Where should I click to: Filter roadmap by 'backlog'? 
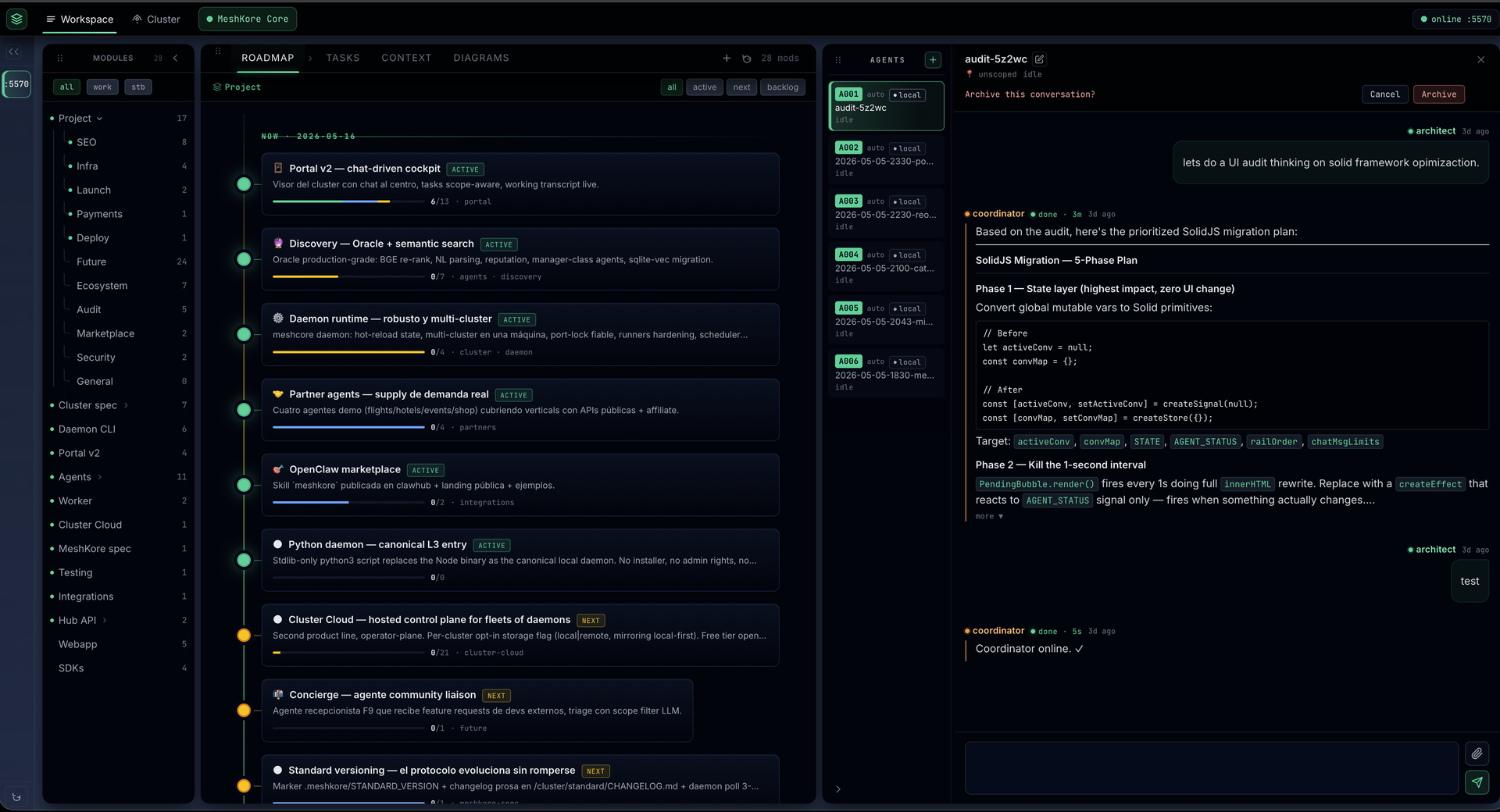(x=783, y=87)
